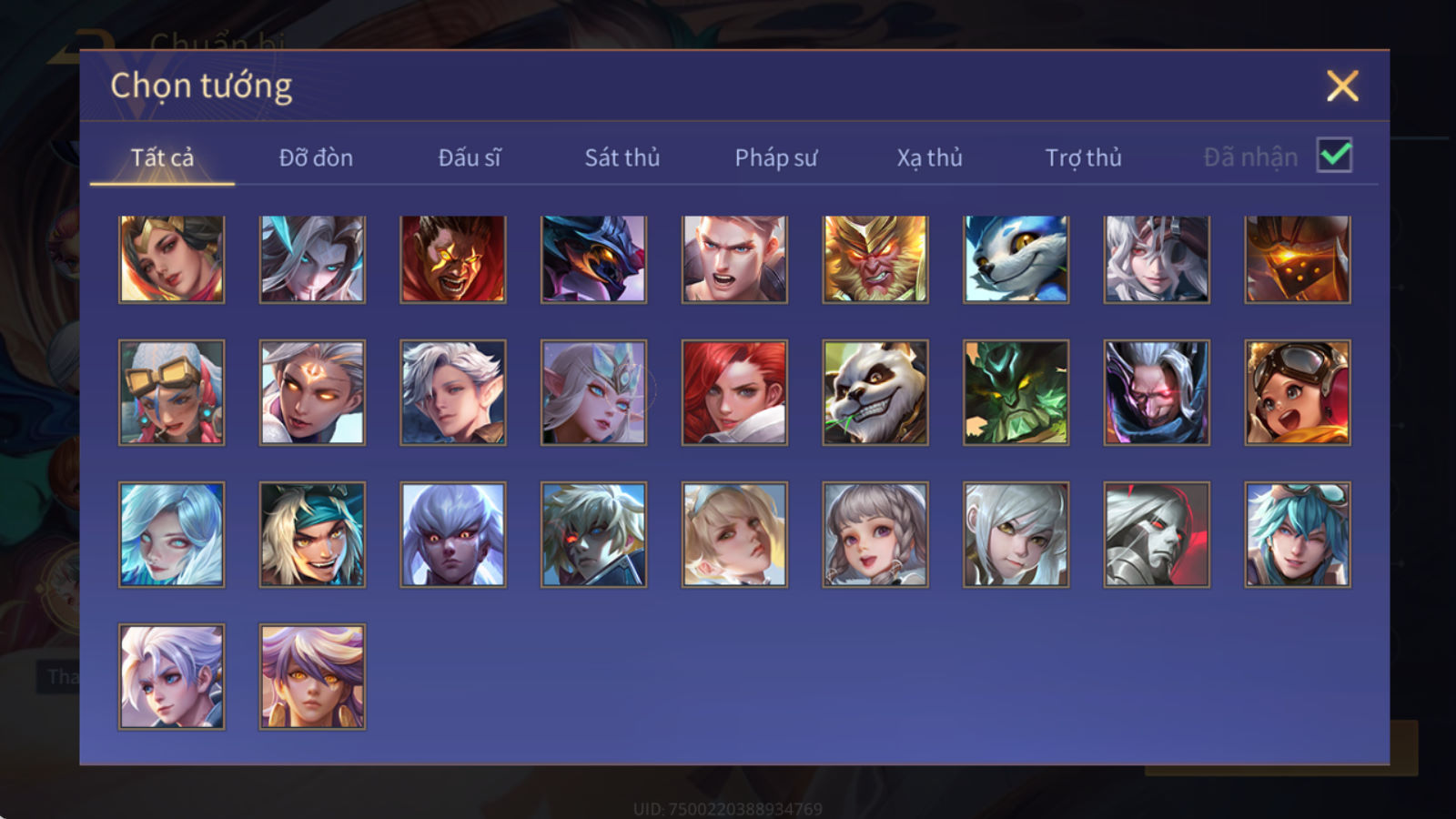Choose the golden monkey king hero

click(x=875, y=259)
